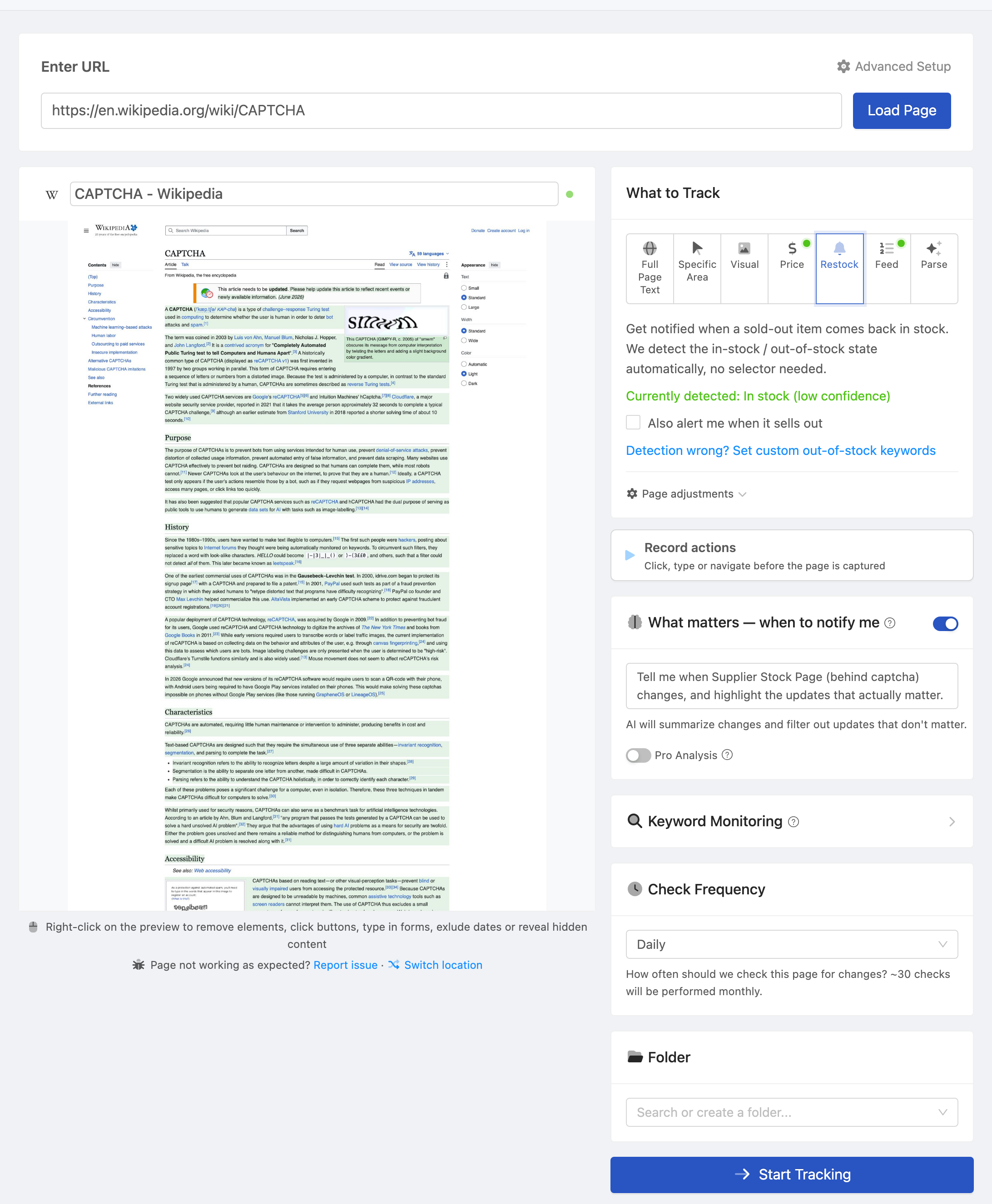
Task: Select Large text size radio in preview
Action: pyautogui.click(x=464, y=307)
